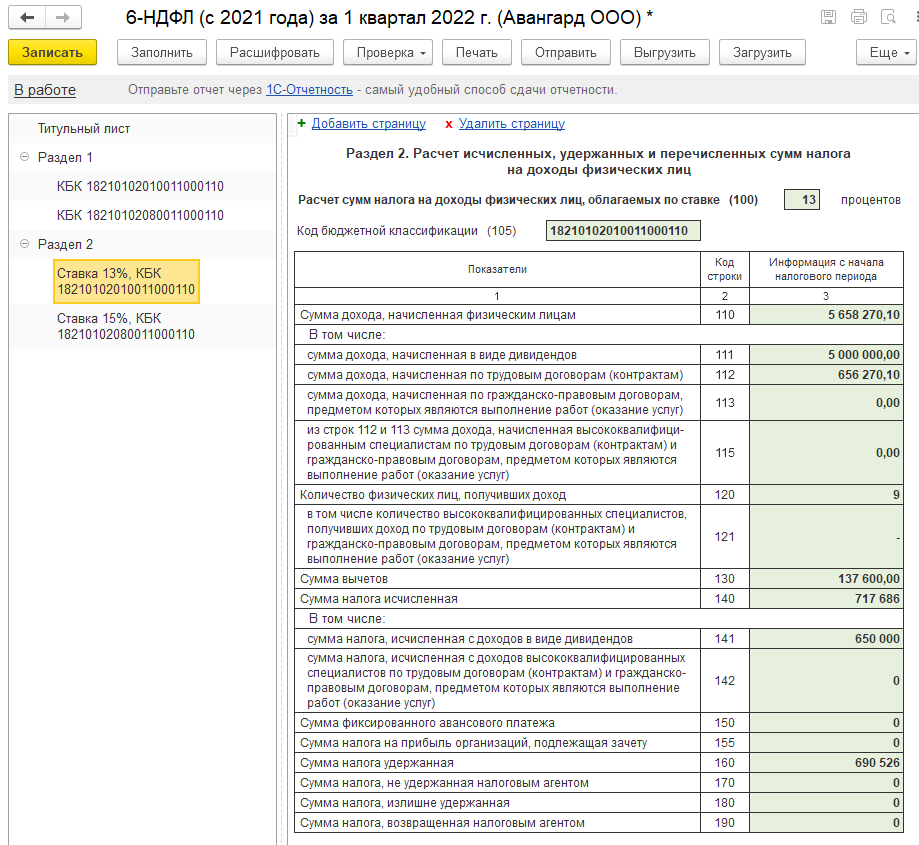The image size is (919, 845).
Task: Select Титульный лист in the section tree
Action: 84,128
